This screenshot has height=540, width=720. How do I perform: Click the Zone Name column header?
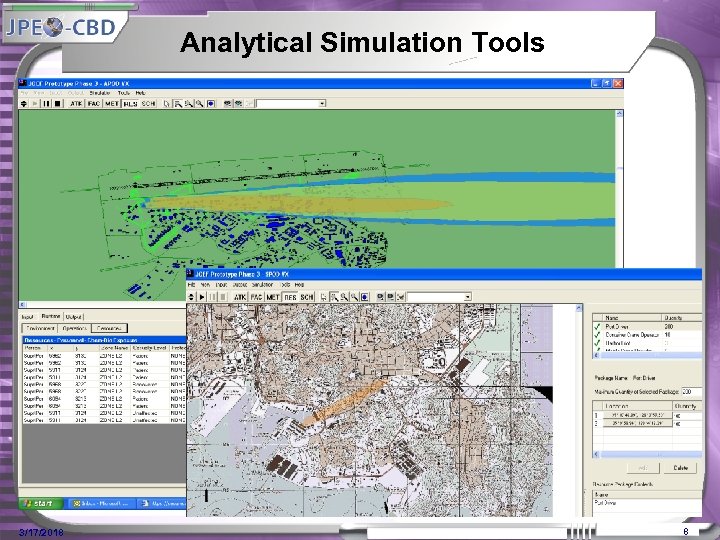pos(114,348)
